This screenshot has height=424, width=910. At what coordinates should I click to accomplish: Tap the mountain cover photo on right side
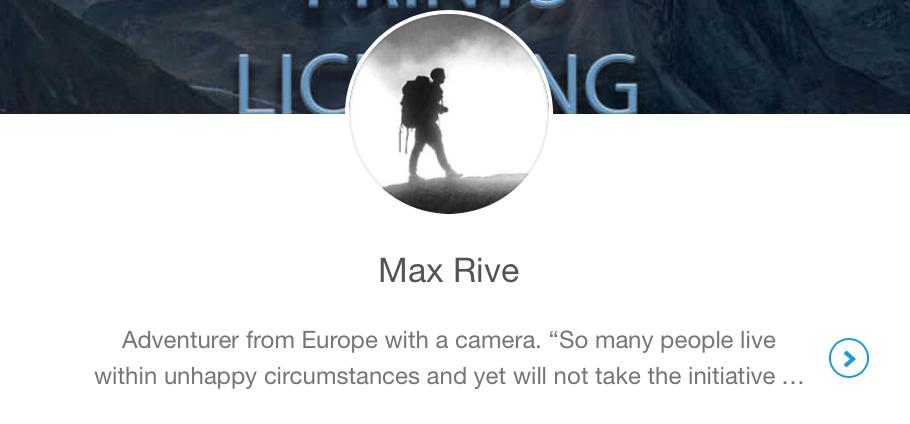pos(772,56)
